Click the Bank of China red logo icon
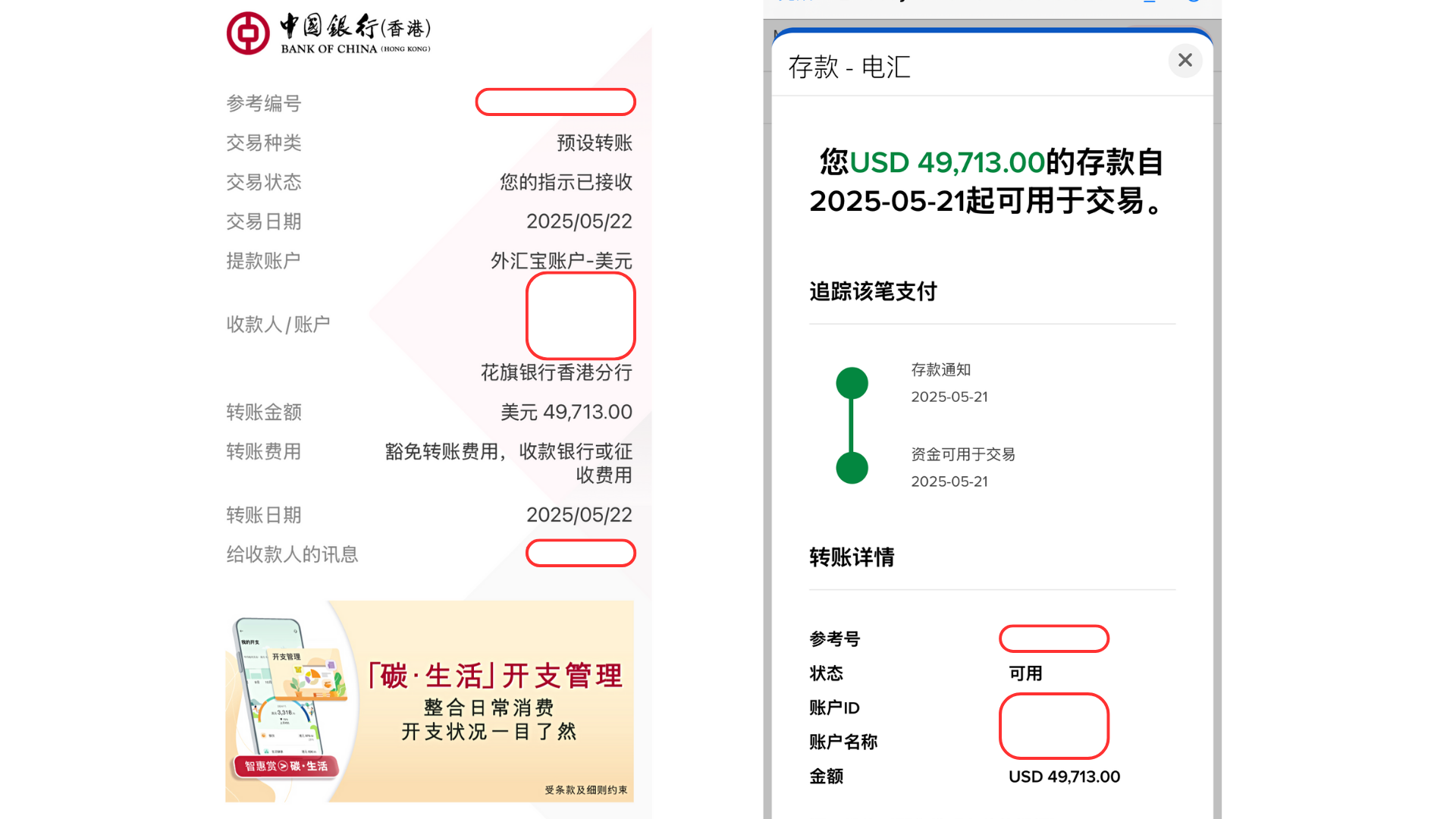The image size is (1456, 819). (248, 33)
